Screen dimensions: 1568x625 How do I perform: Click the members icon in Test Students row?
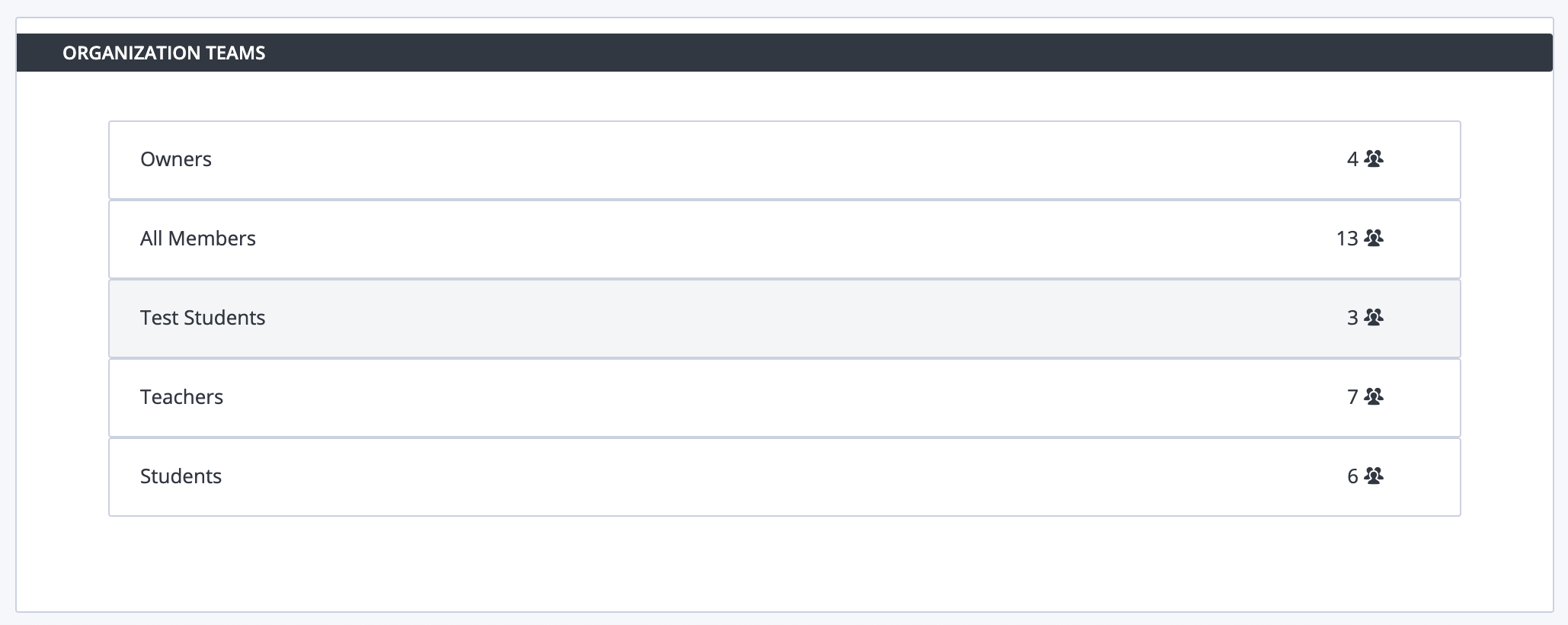[1374, 317]
